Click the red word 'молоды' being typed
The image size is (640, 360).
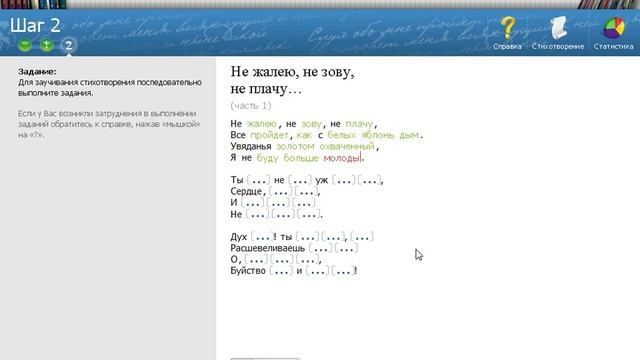(x=342, y=158)
